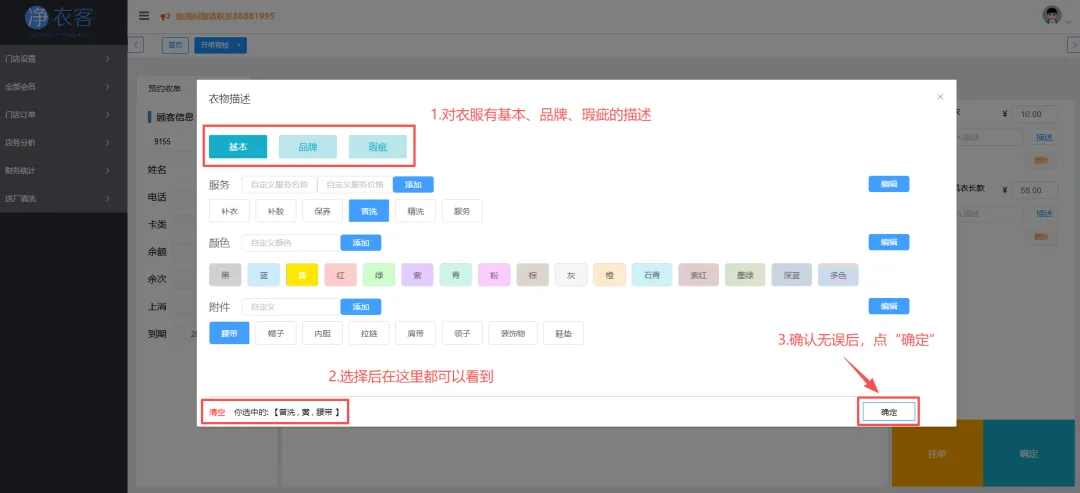Pick the 粉 color swatch
Screen dimensions: 1080x493
pyautogui.click(x=494, y=275)
